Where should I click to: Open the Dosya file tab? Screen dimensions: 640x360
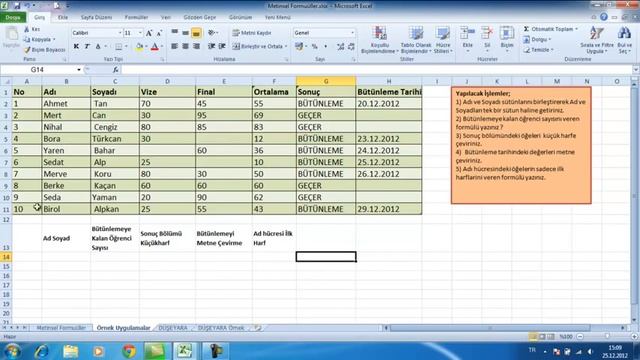pyautogui.click(x=13, y=17)
